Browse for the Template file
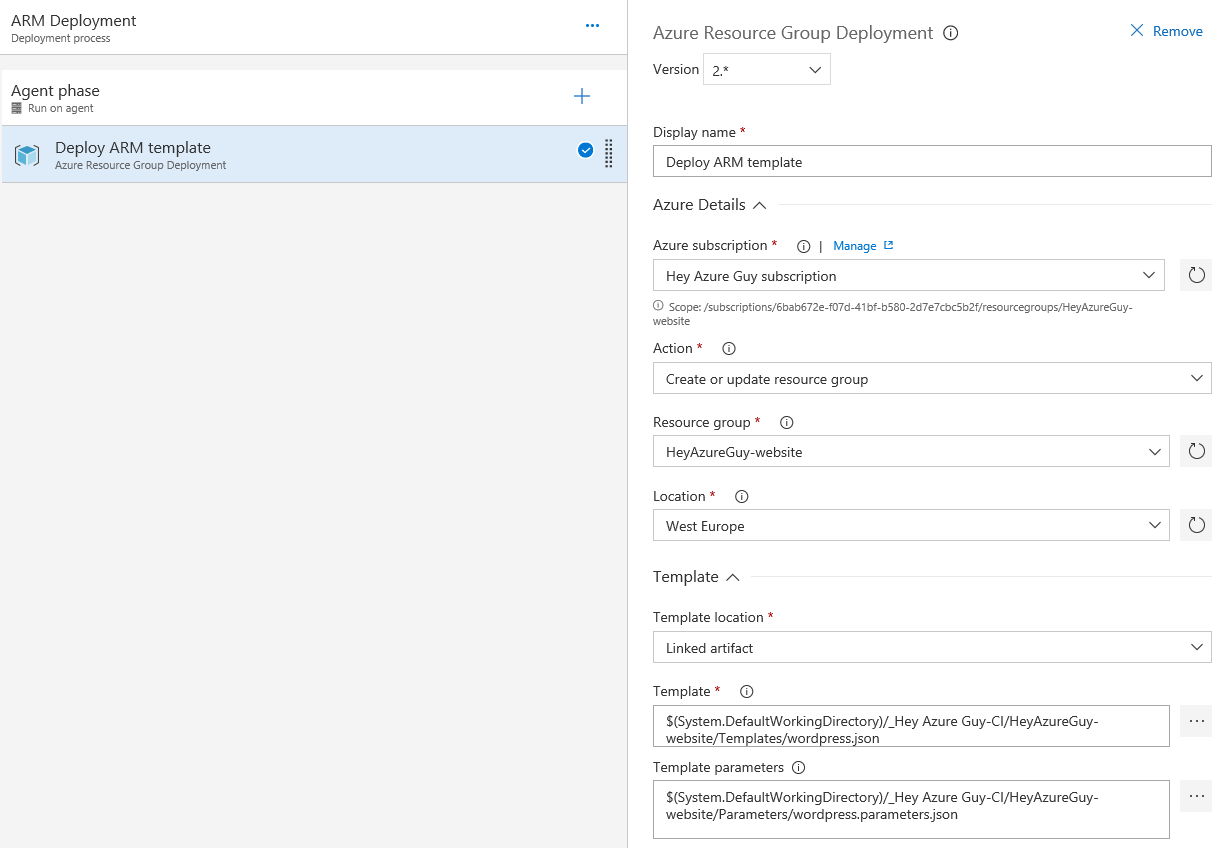1229x848 pixels. tap(1196, 721)
